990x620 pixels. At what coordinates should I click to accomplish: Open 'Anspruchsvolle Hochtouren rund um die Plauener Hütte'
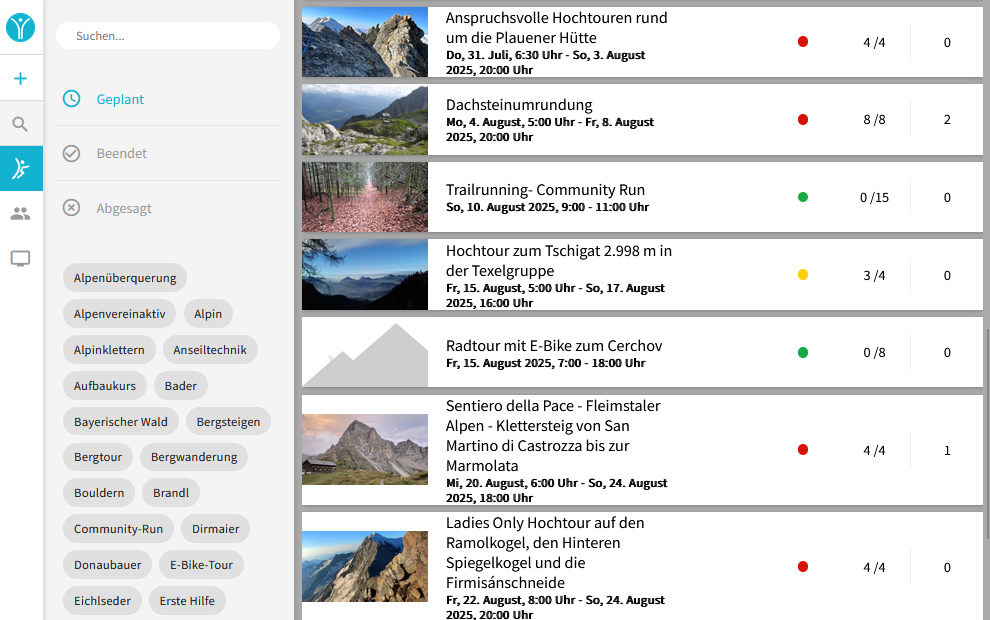click(x=556, y=28)
